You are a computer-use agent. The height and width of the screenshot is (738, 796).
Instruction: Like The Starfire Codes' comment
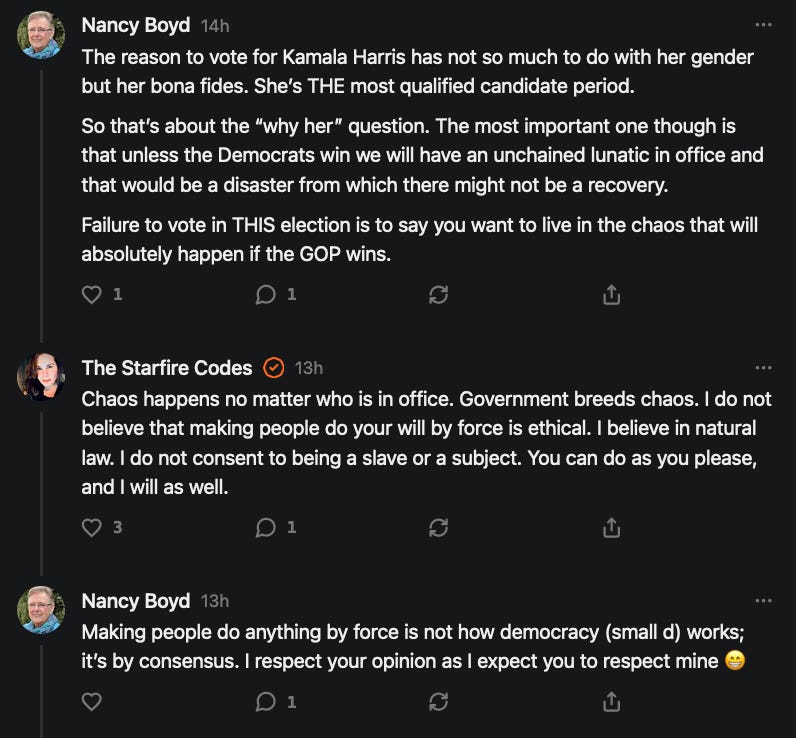(x=92, y=527)
